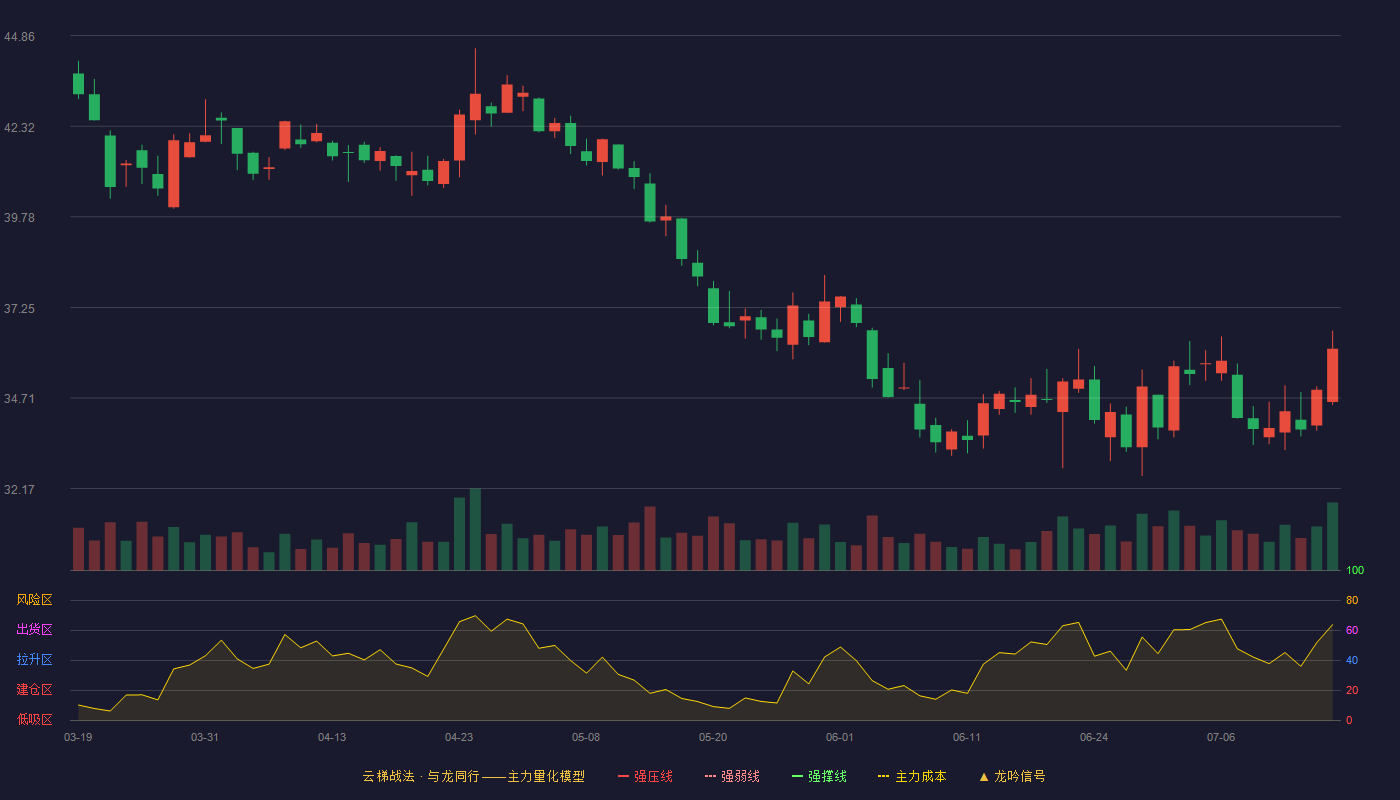This screenshot has width=1400, height=800.
Task: Click the 03-31 date label
Action: [205, 737]
